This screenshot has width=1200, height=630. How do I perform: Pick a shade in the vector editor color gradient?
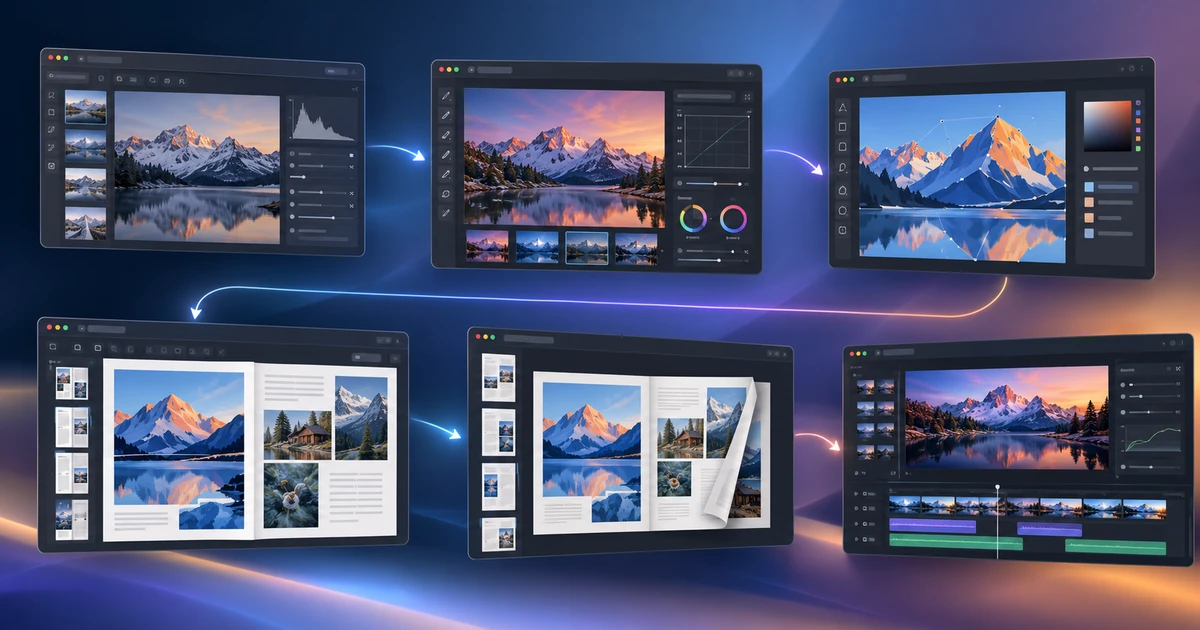(1107, 126)
